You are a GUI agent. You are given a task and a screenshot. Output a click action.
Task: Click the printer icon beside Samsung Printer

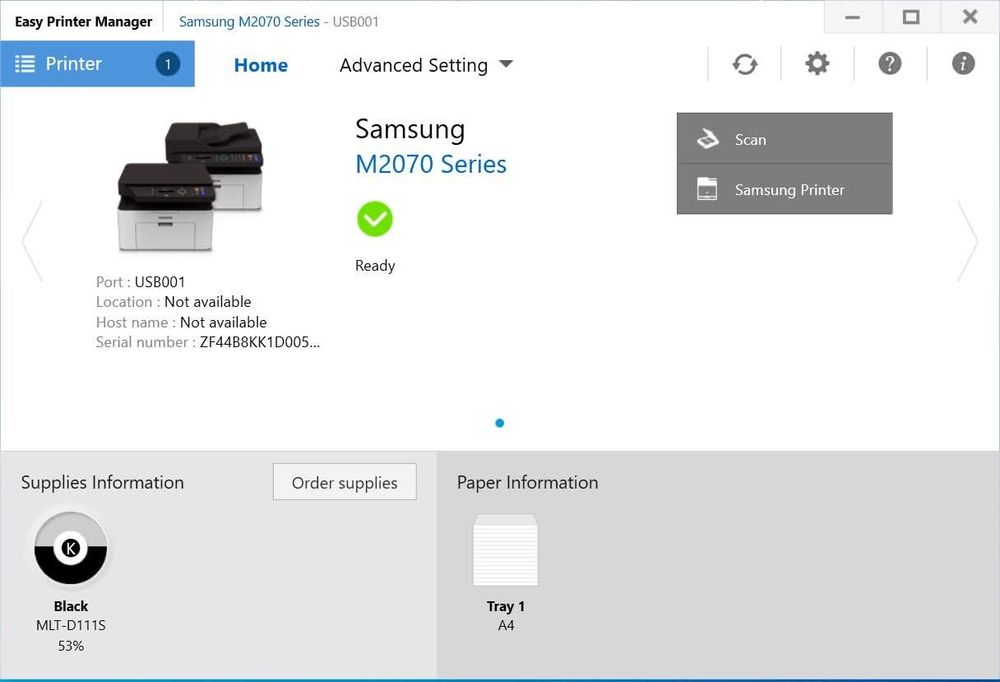click(x=707, y=189)
